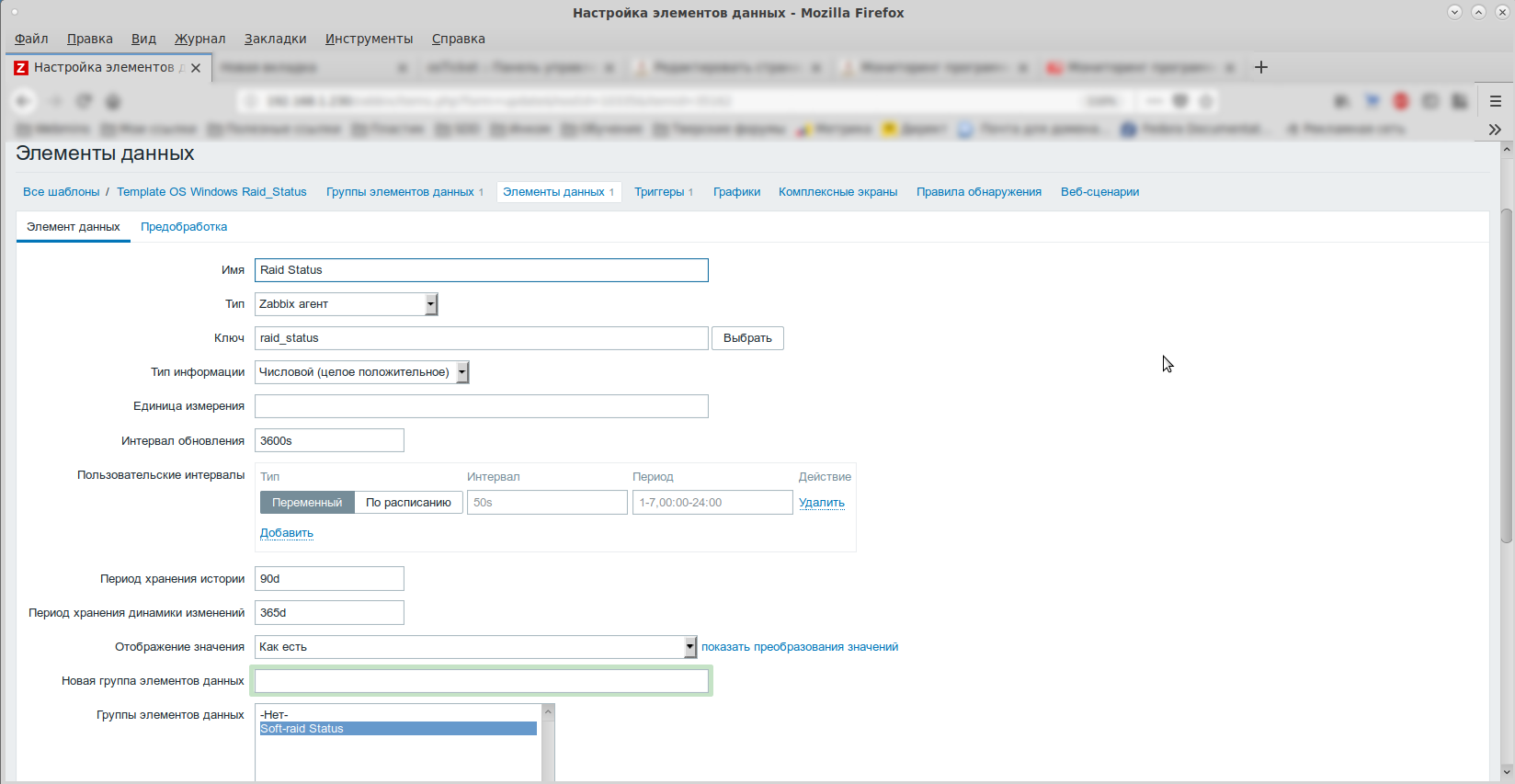
Task: Click показать преобразования значений link
Action: (x=800, y=647)
